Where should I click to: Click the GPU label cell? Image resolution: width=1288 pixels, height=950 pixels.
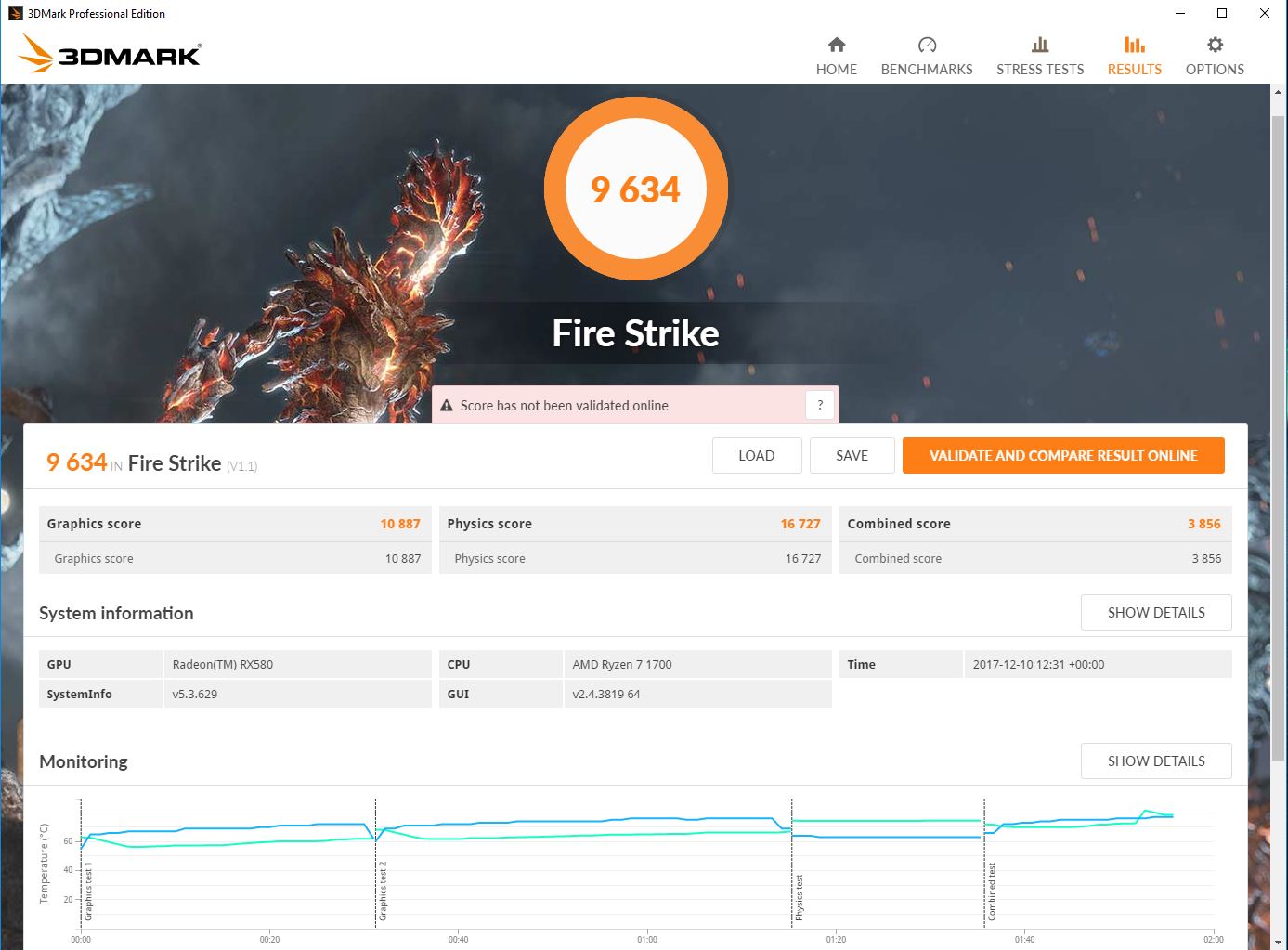tap(100, 665)
